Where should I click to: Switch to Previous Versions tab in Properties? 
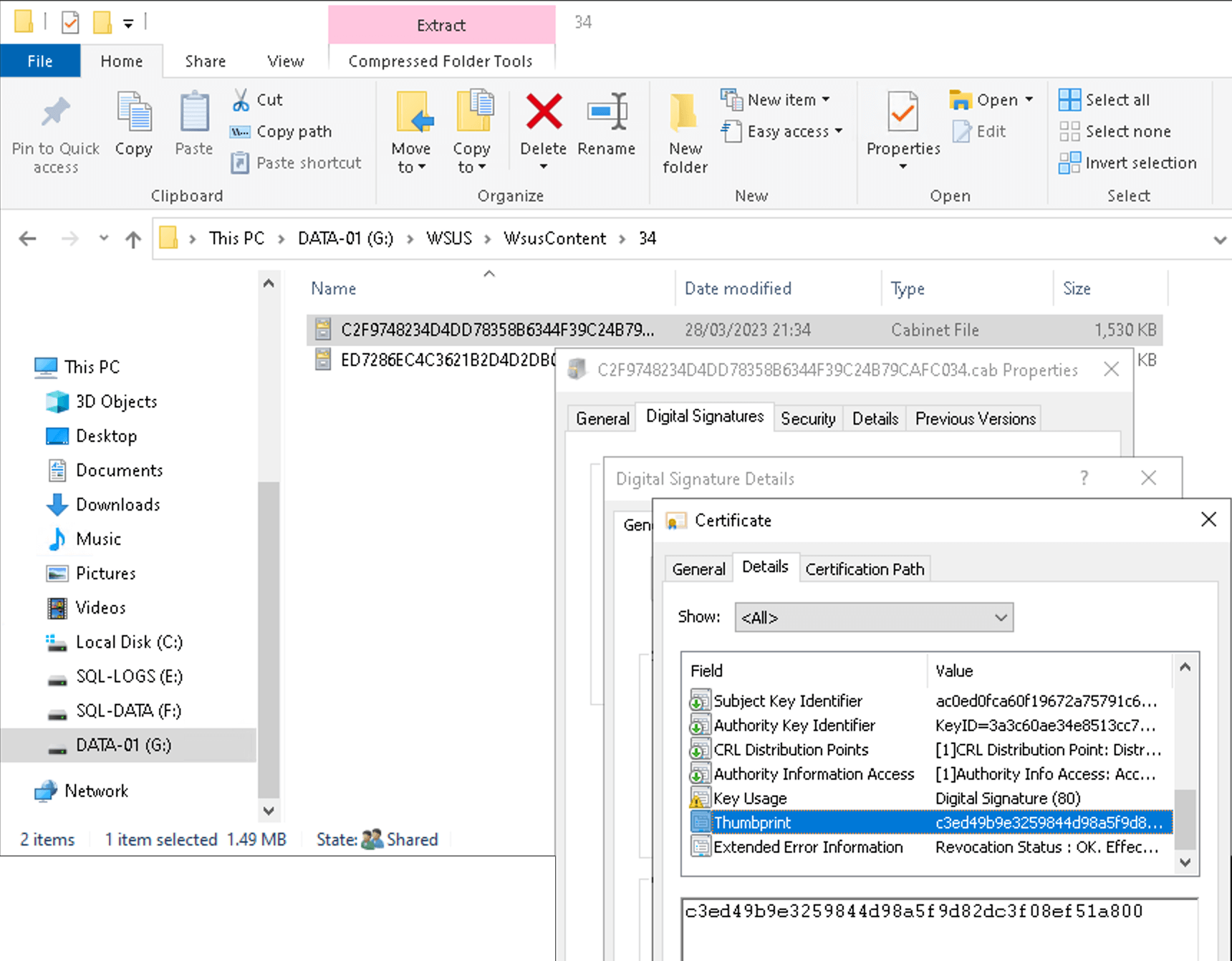975,419
